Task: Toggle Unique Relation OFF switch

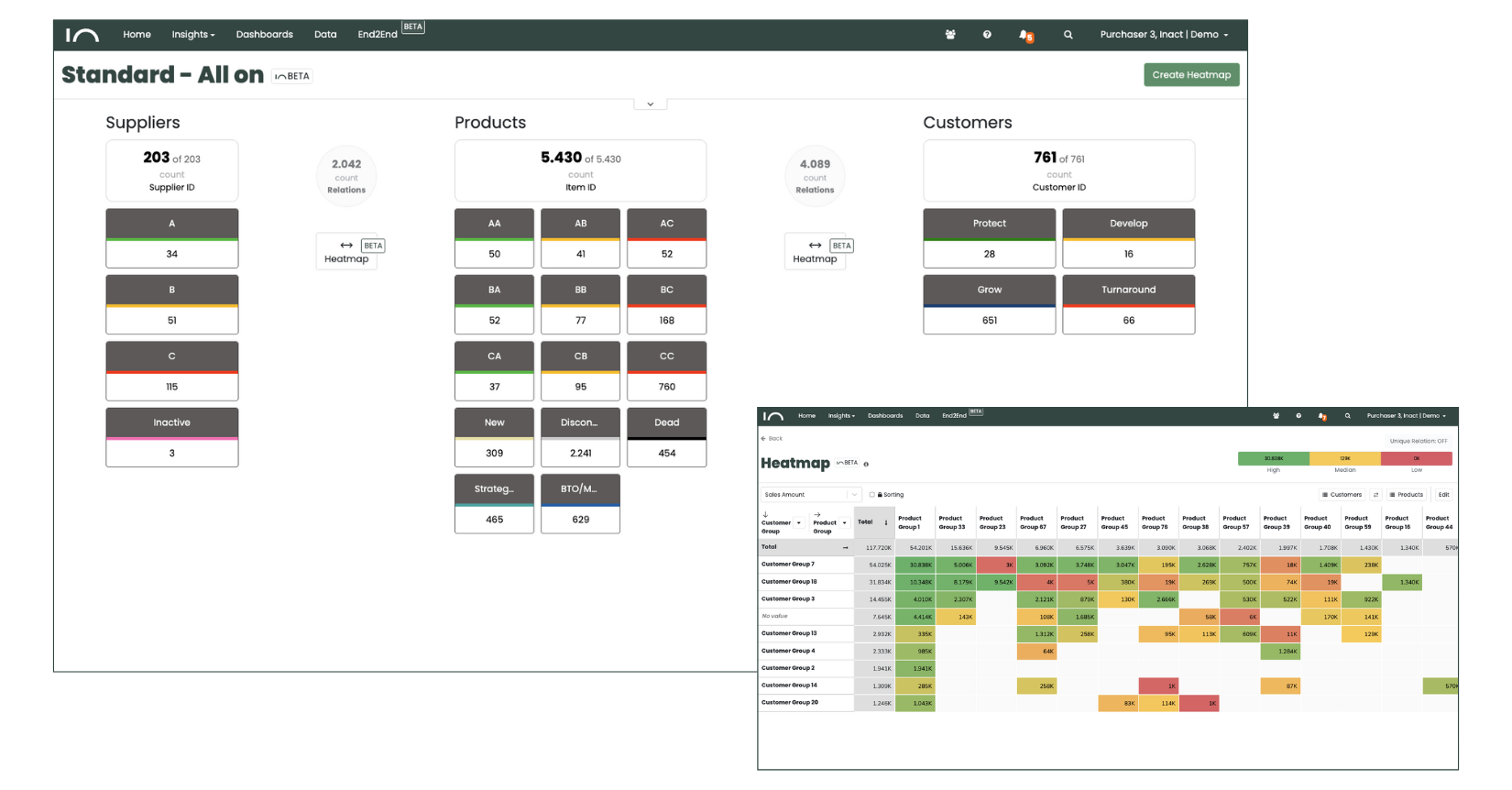Action: tap(1418, 441)
